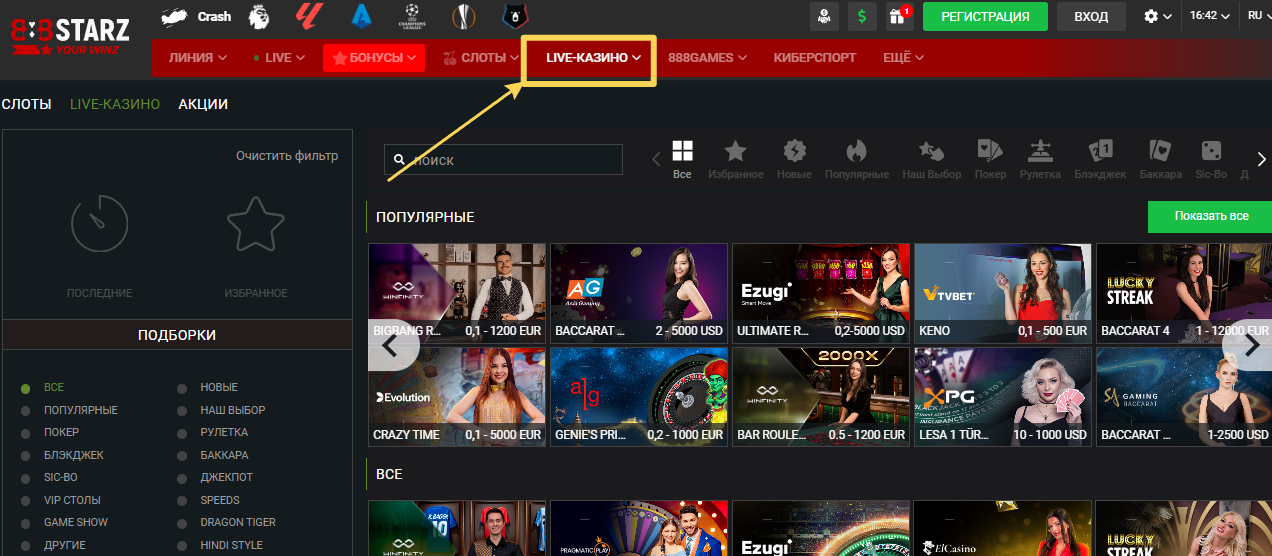The image size is (1272, 556).
Task: Open the КИБЕРСПОРТ menu item
Action: pyautogui.click(x=814, y=58)
